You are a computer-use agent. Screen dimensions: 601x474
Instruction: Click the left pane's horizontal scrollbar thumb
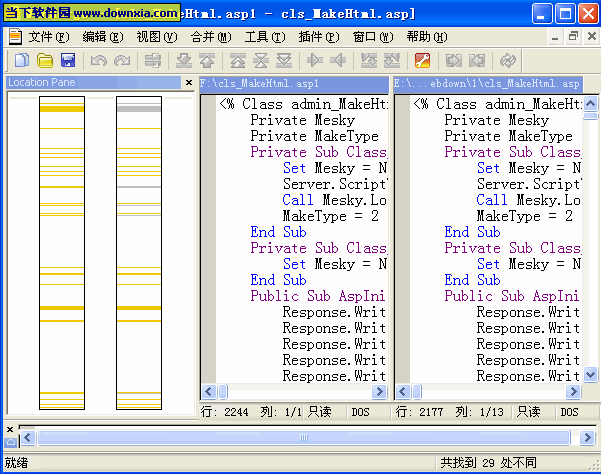pyautogui.click(x=223, y=392)
